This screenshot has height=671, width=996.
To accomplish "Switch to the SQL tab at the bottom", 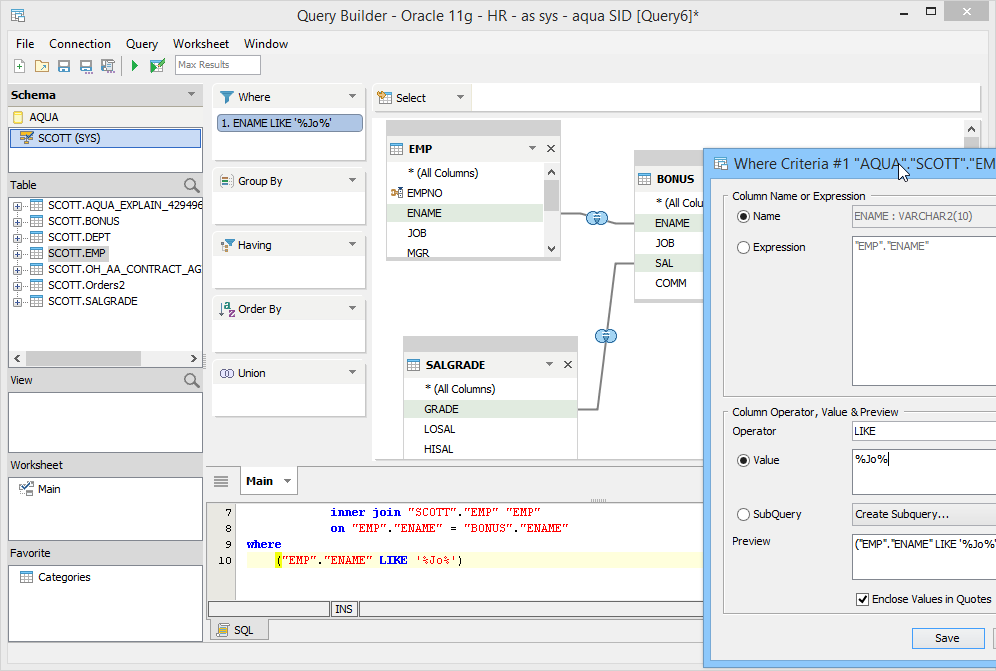I will click(238, 630).
